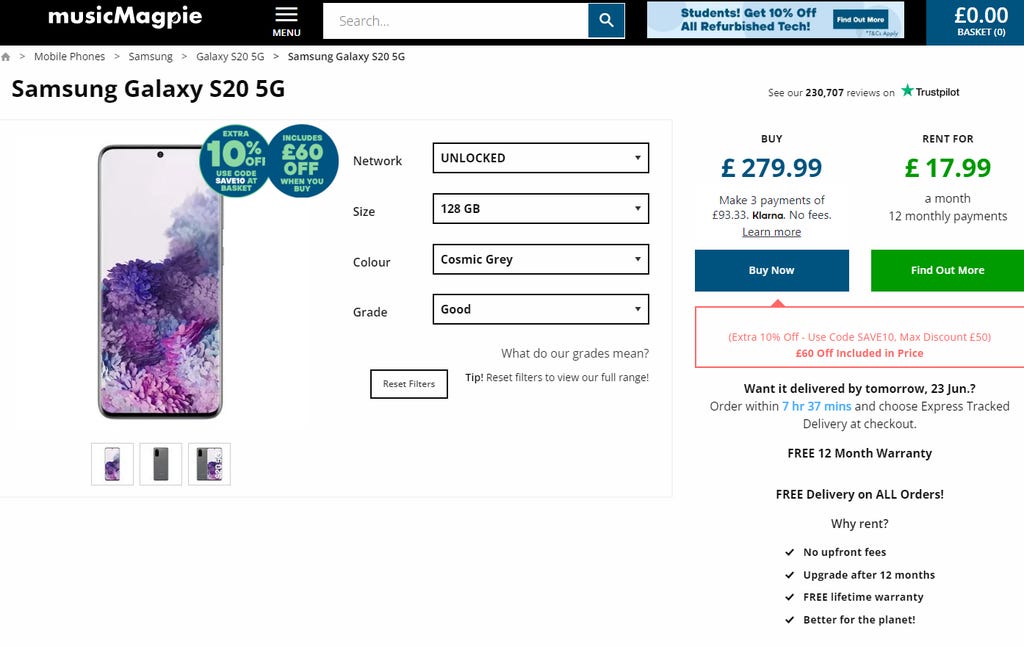Open the Grade dropdown showing Good

point(540,309)
